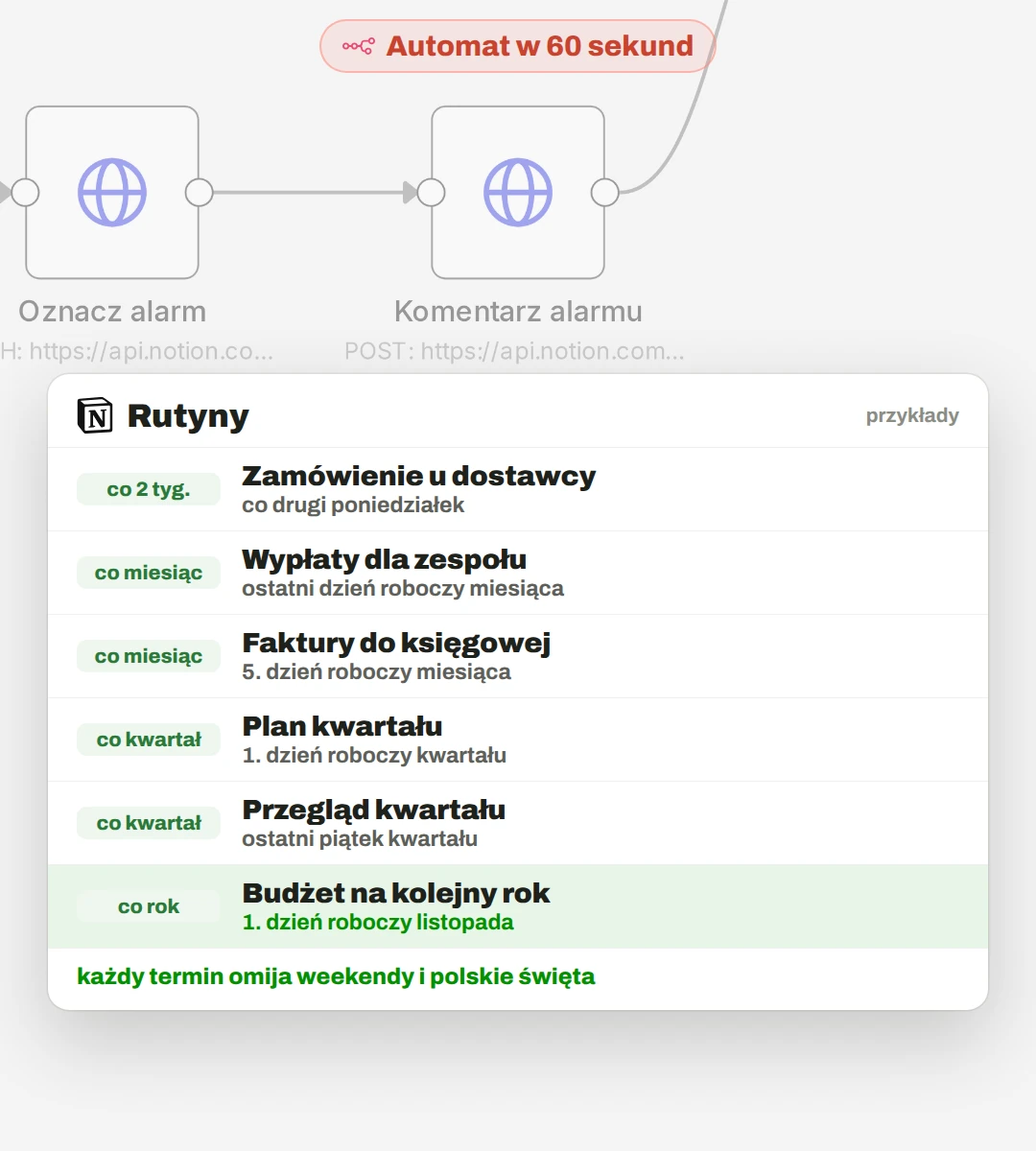Open Plan kwartału routine

pyautogui.click(x=518, y=740)
